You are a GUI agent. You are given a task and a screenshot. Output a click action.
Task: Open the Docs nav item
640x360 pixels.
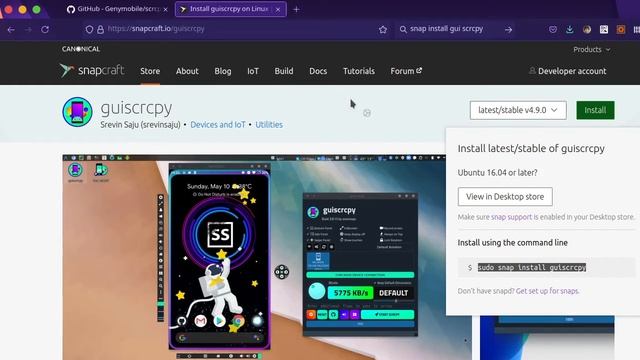(x=318, y=71)
